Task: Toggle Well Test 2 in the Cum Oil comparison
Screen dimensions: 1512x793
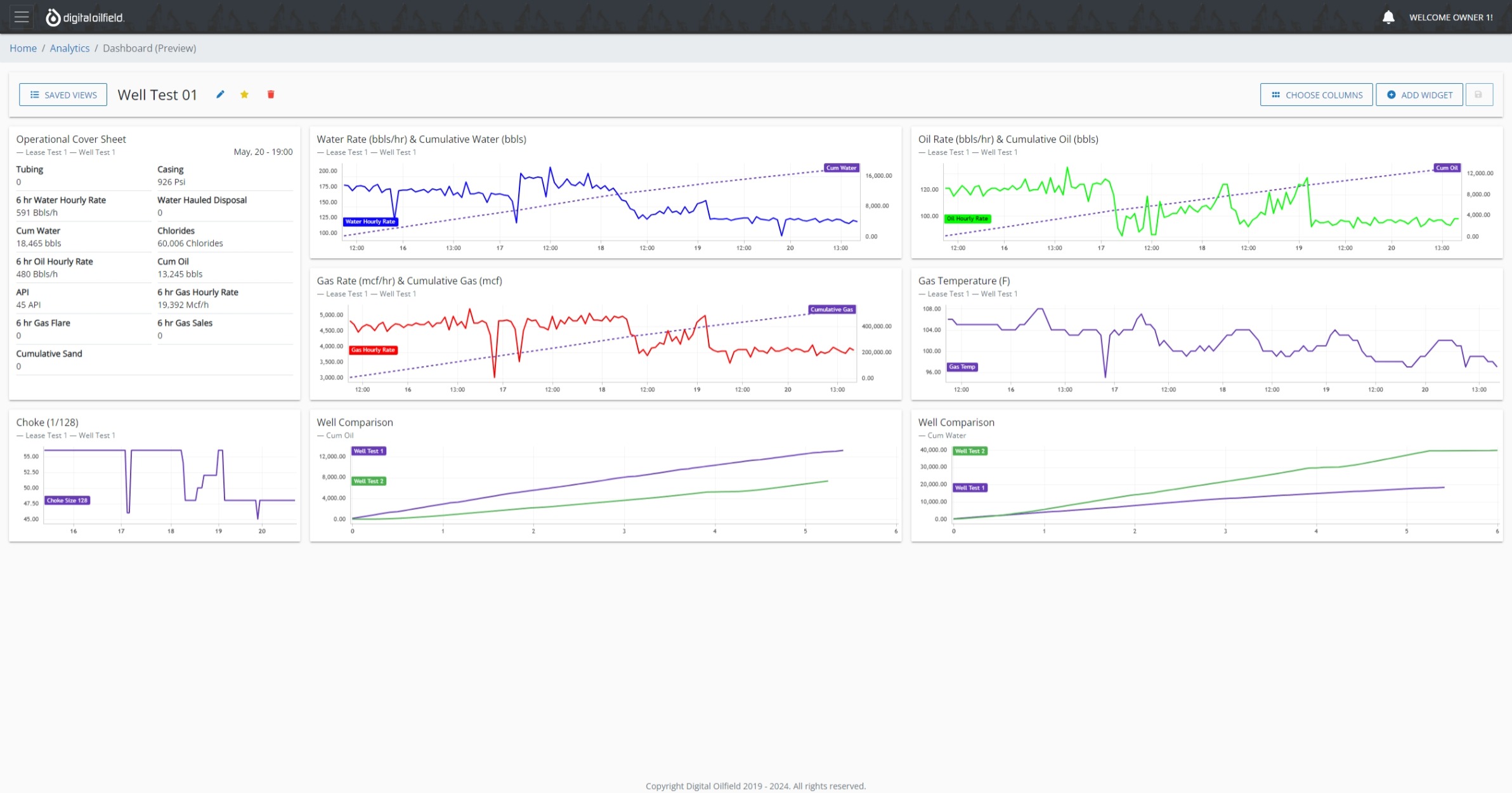Action: point(368,481)
